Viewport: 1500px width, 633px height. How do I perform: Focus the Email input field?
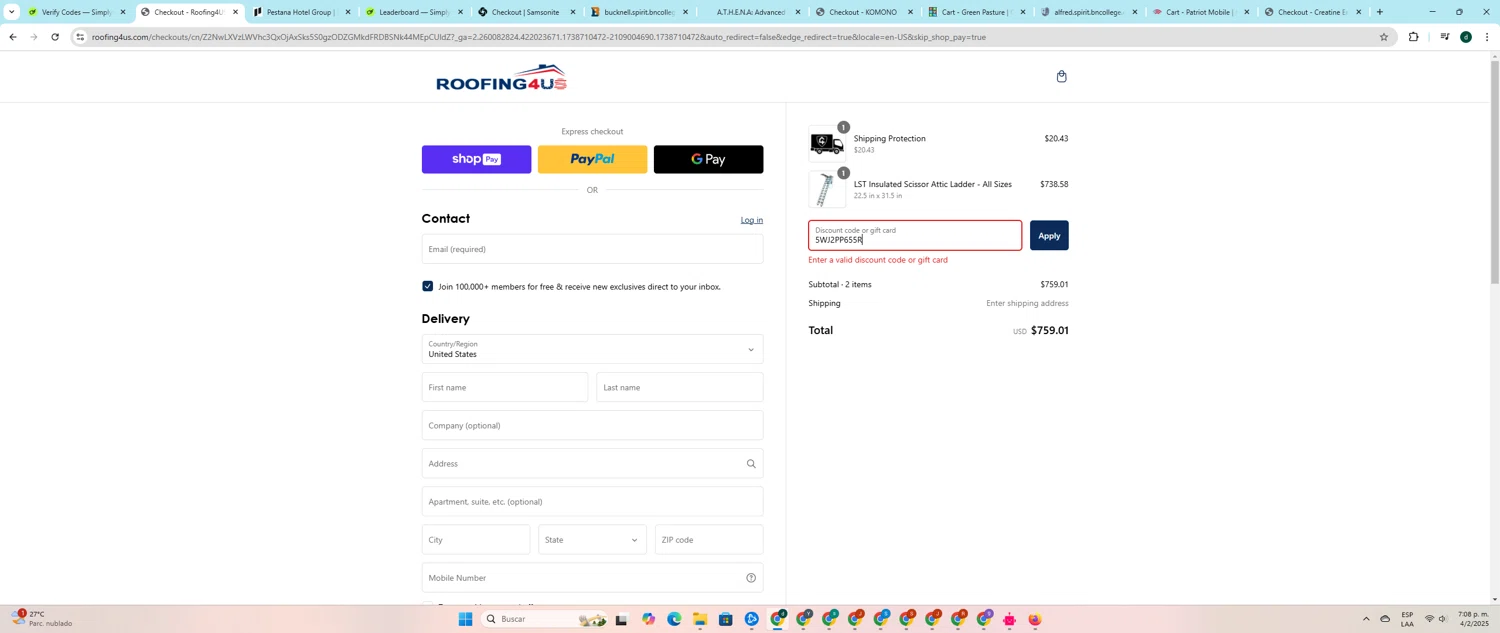(x=592, y=249)
